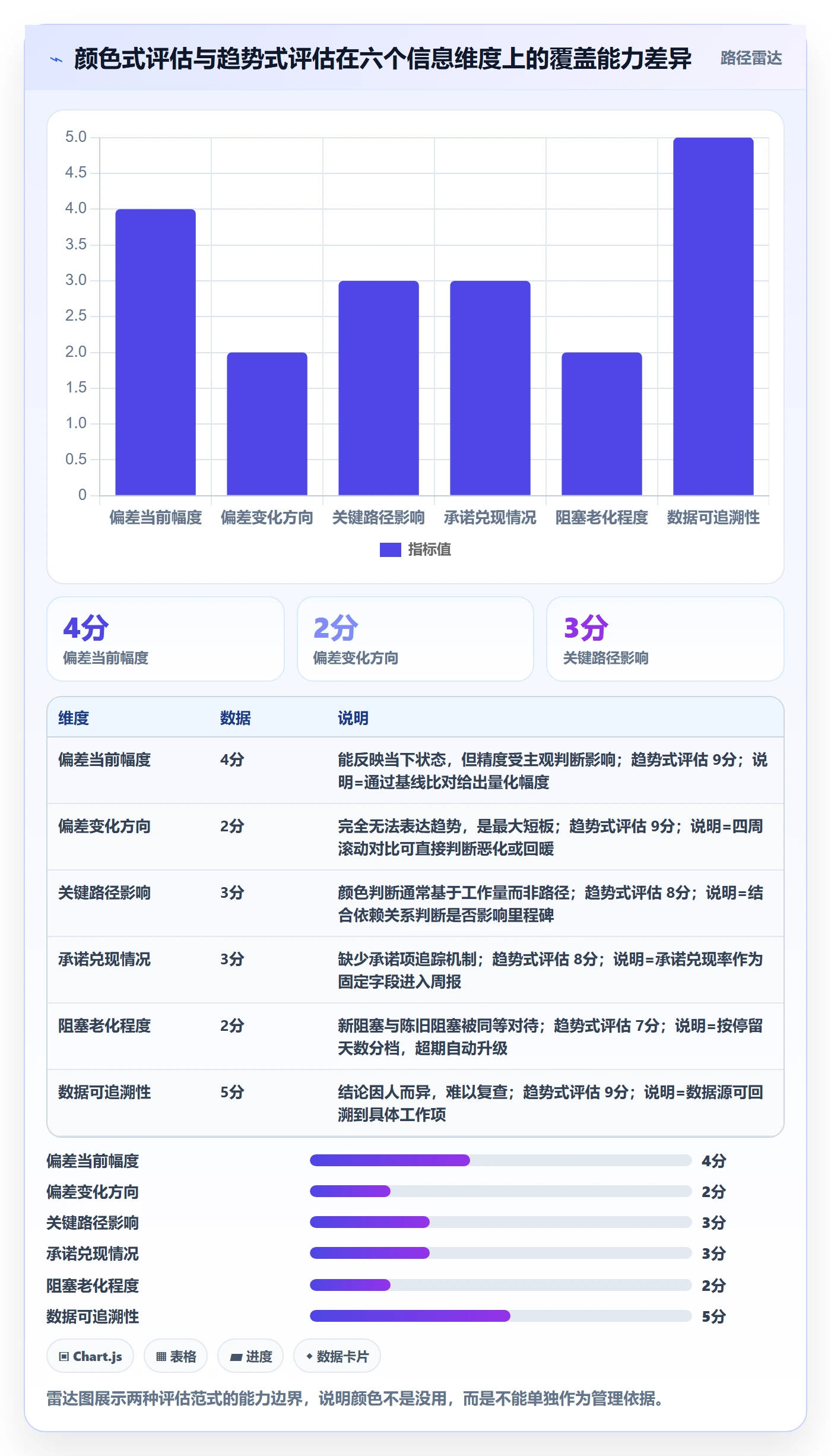The image size is (831, 1456).
Task: Click the 表格 chip grid icon
Action: 161,1356
